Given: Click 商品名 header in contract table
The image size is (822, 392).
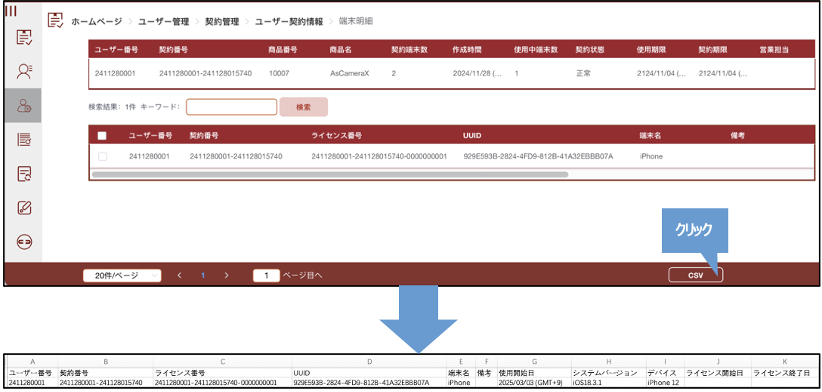Looking at the screenshot, I should point(341,50).
